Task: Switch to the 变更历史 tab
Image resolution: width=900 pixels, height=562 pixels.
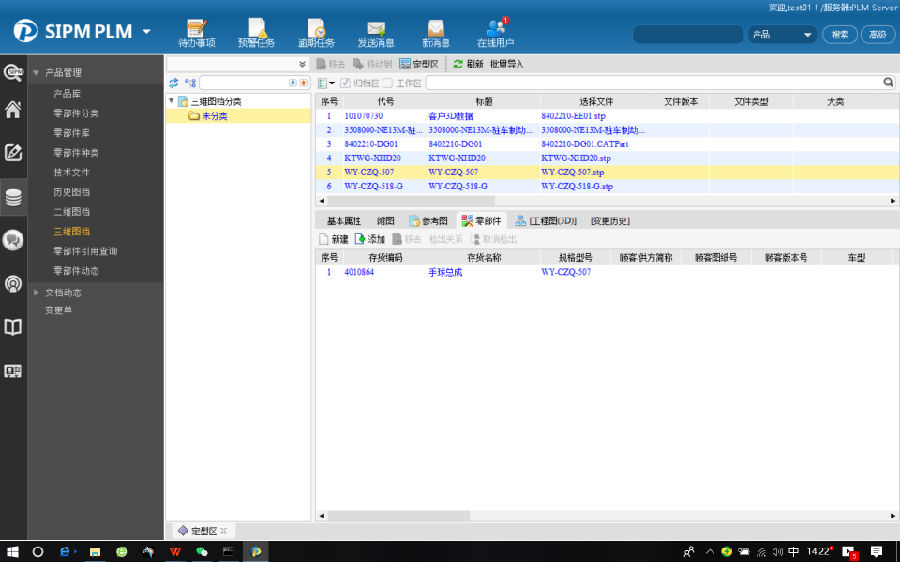Action: (x=610, y=221)
